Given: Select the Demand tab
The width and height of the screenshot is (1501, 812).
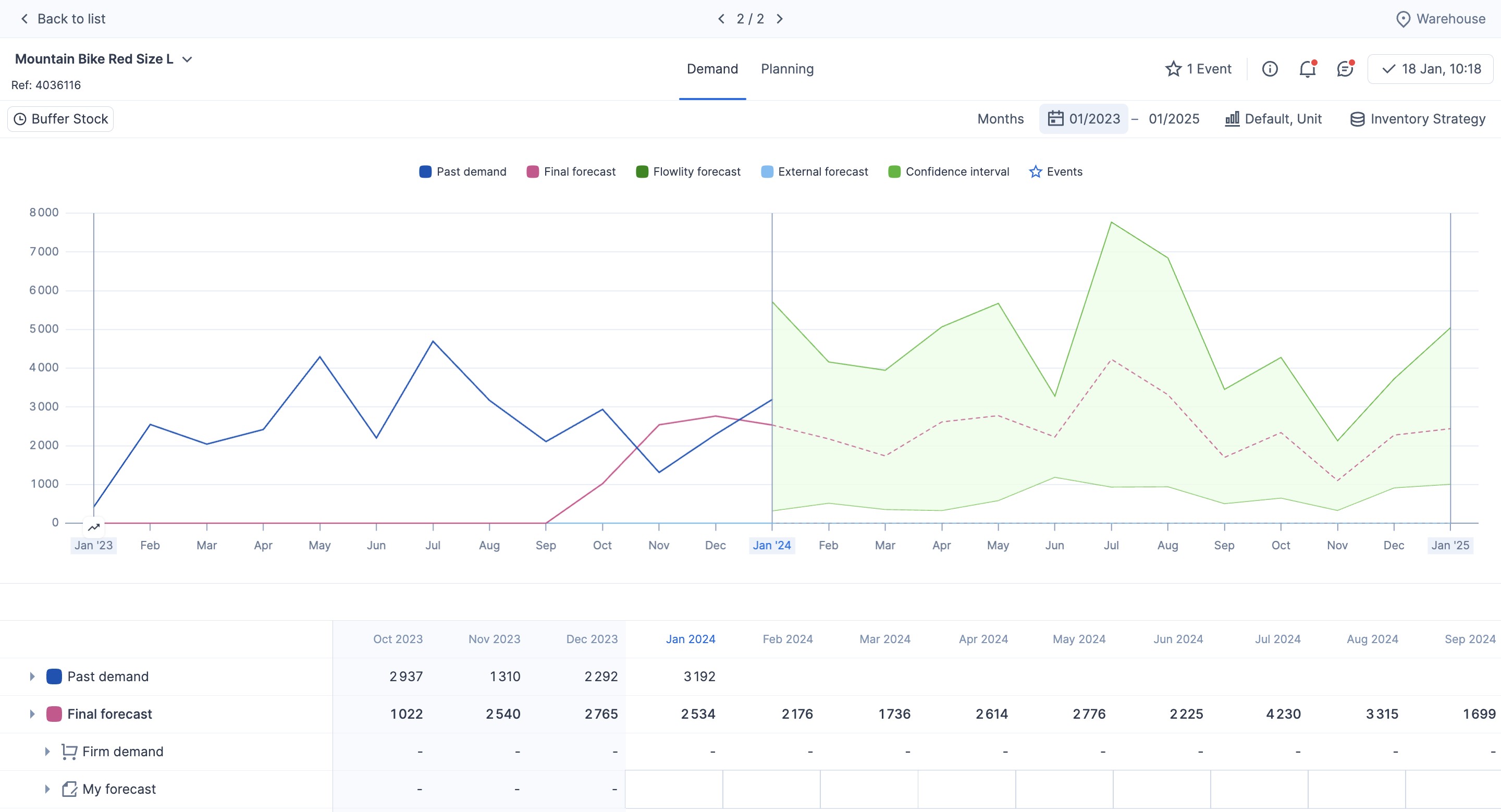Looking at the screenshot, I should (712, 69).
